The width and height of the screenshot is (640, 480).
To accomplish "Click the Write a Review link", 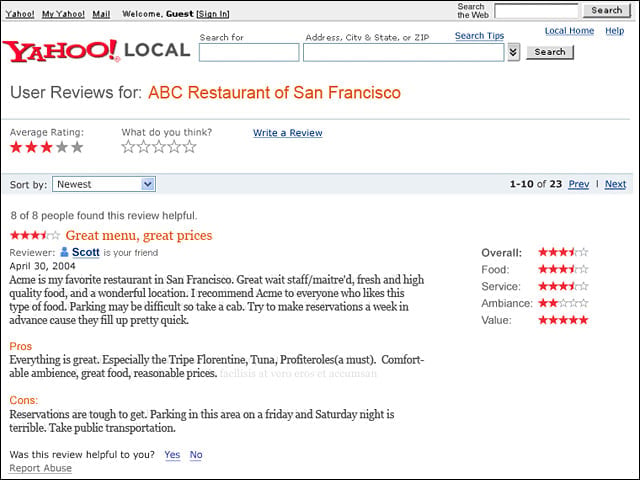I will tap(287, 133).
